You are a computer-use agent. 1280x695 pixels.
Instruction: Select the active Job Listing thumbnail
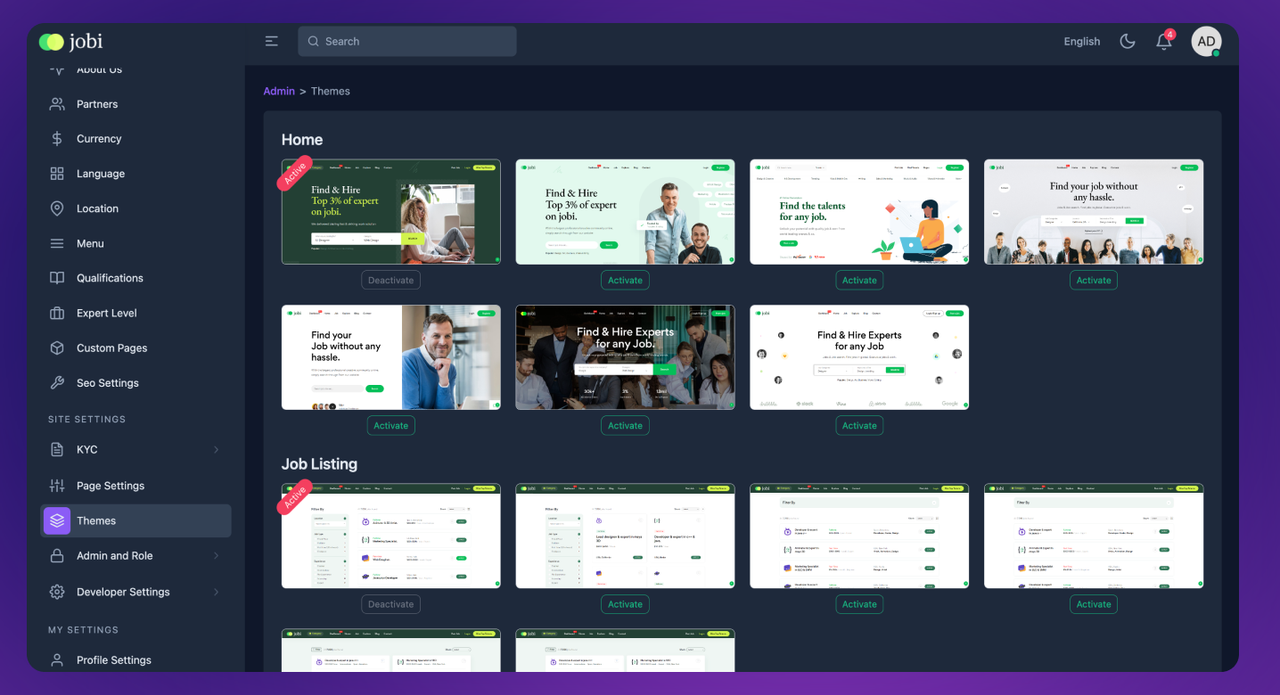pos(391,536)
